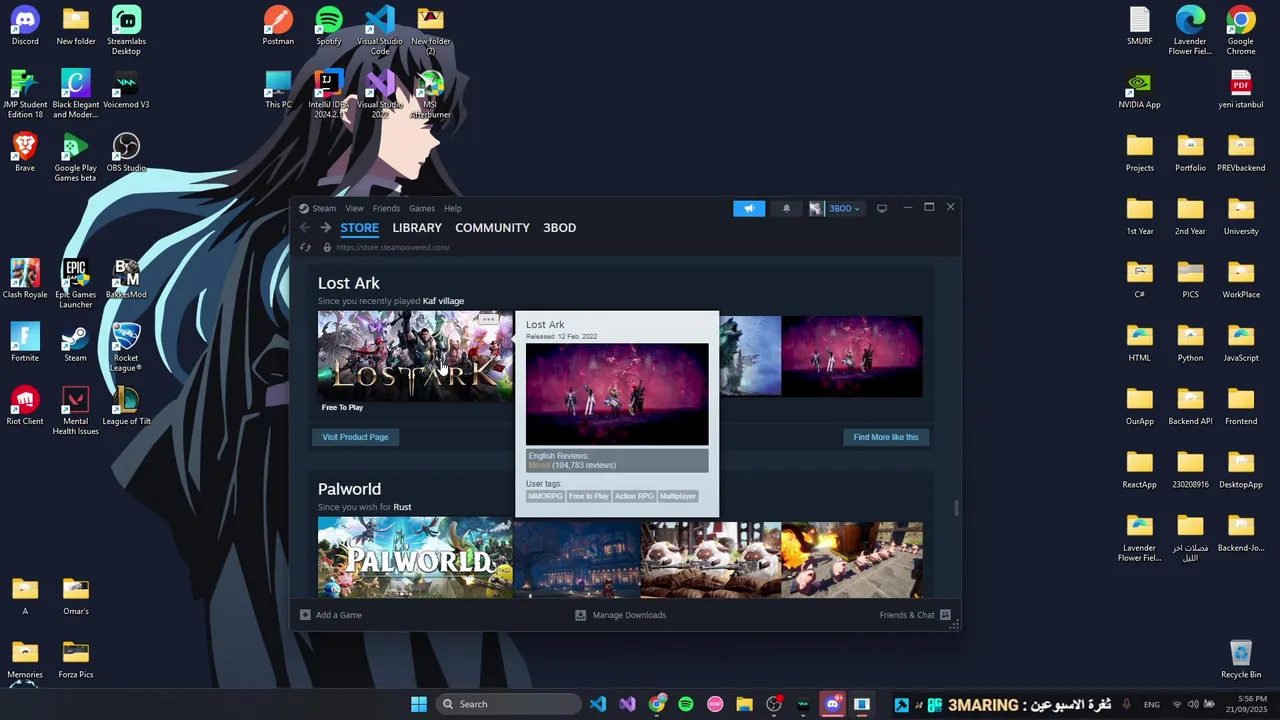Open the Steam menu
The width and height of the screenshot is (1280, 720).
click(x=324, y=209)
